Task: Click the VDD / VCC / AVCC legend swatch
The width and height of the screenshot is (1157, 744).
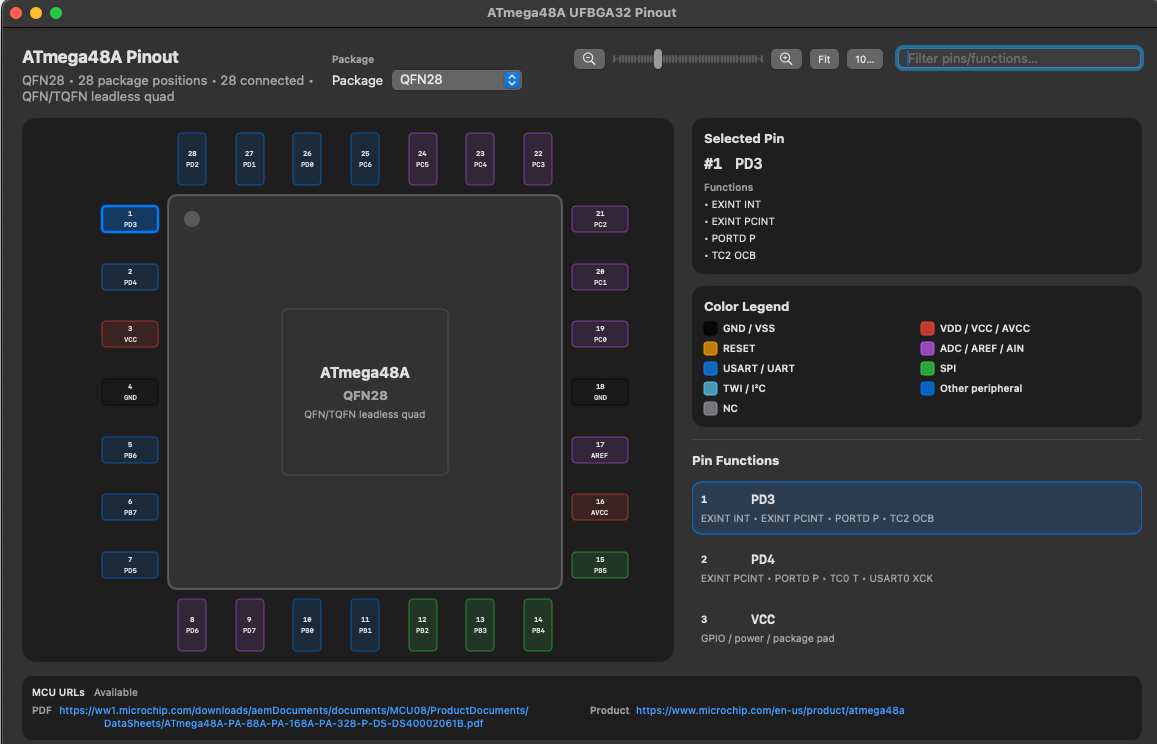Action: tap(927, 328)
